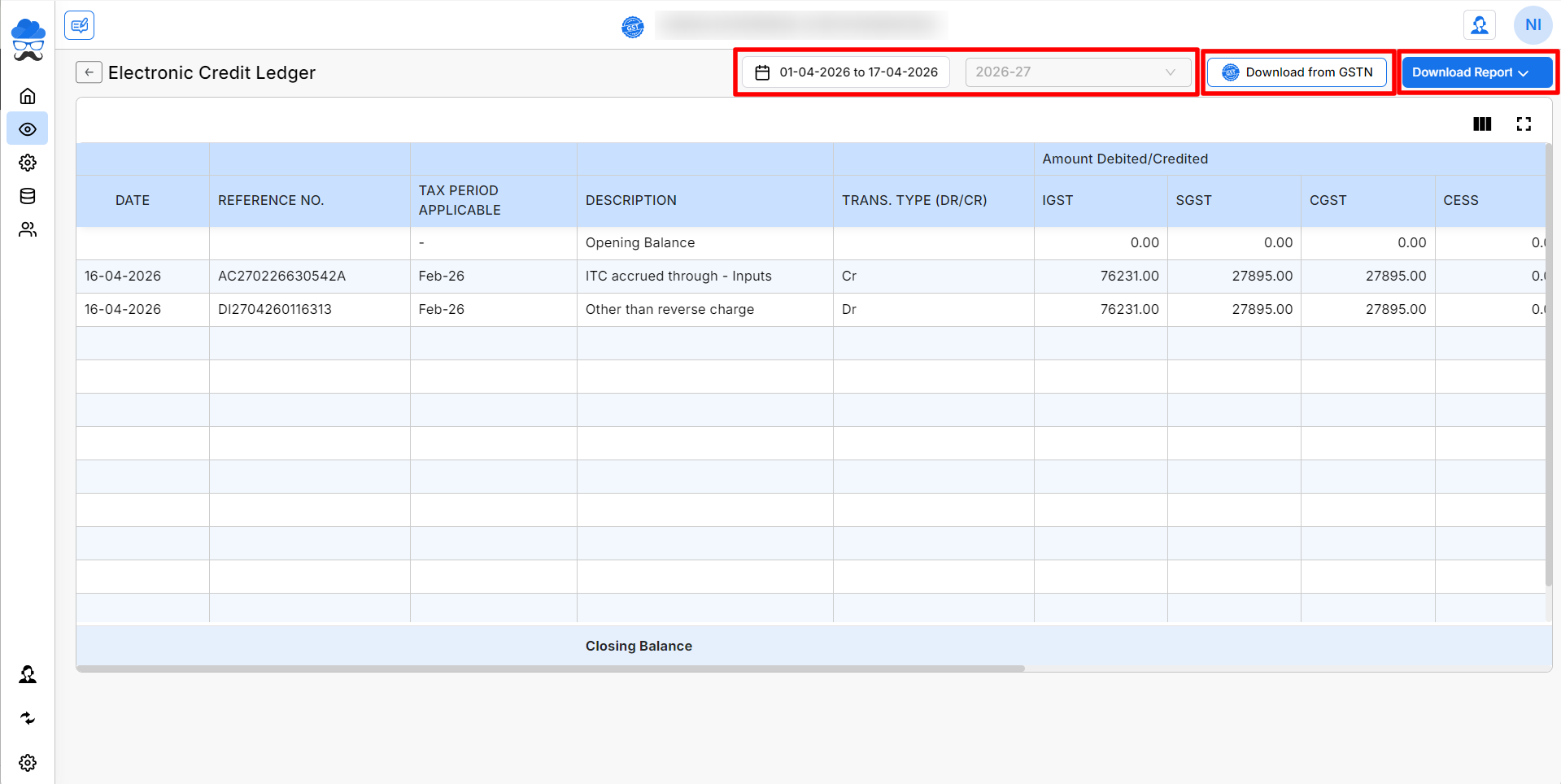The image size is (1561, 784).
Task: Click the DATE column header
Action: click(x=133, y=200)
